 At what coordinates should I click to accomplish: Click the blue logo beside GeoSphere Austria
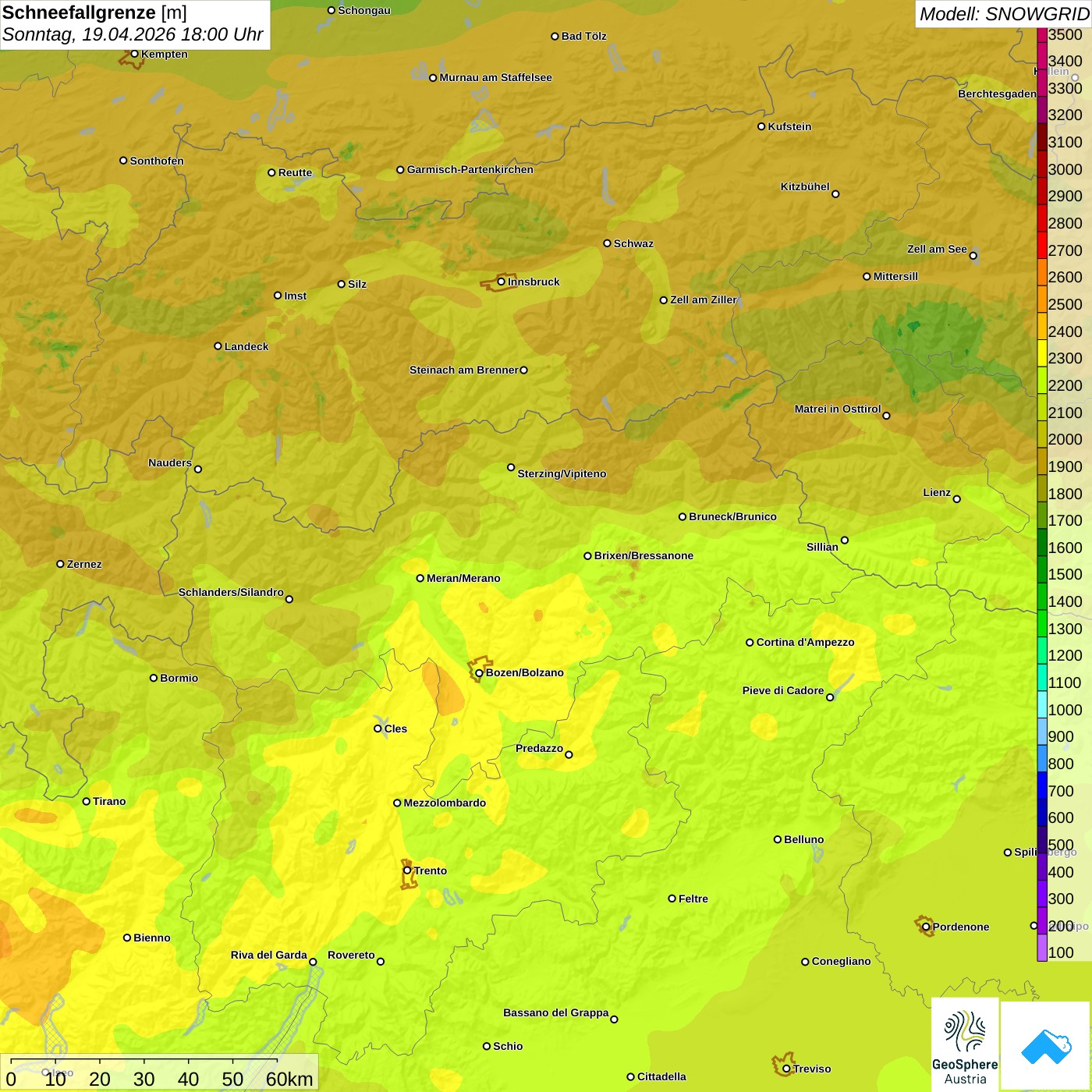1046,1046
